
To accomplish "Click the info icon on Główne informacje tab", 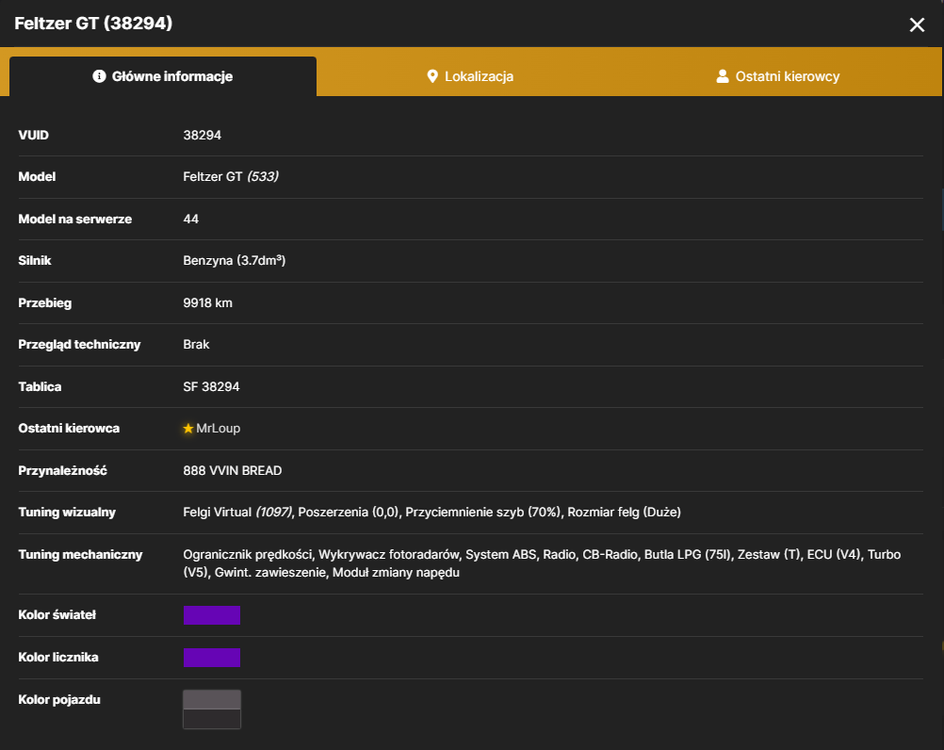I will pyautogui.click(x=99, y=76).
